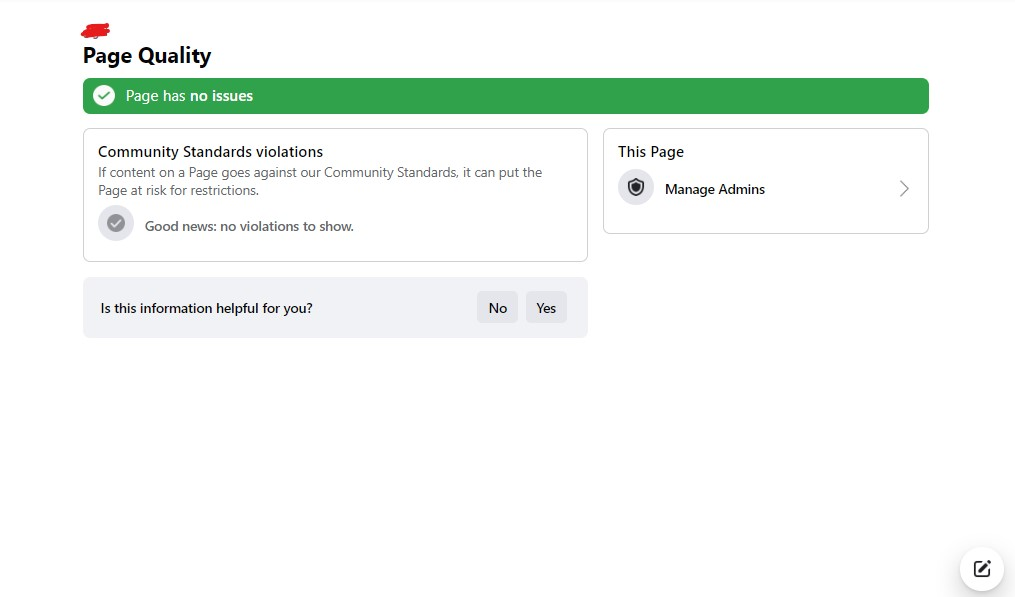1015x597 pixels.
Task: Click empty right end of green status banner
Action: click(x=800, y=96)
